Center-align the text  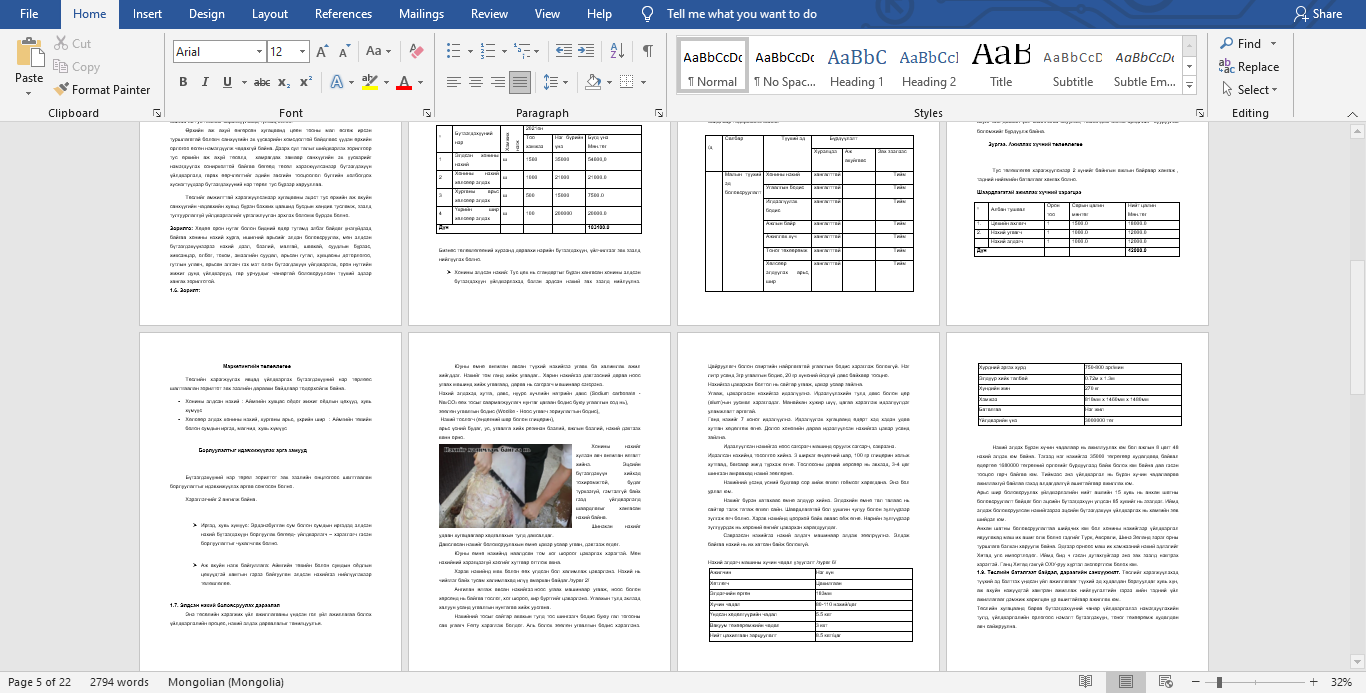tap(476, 82)
